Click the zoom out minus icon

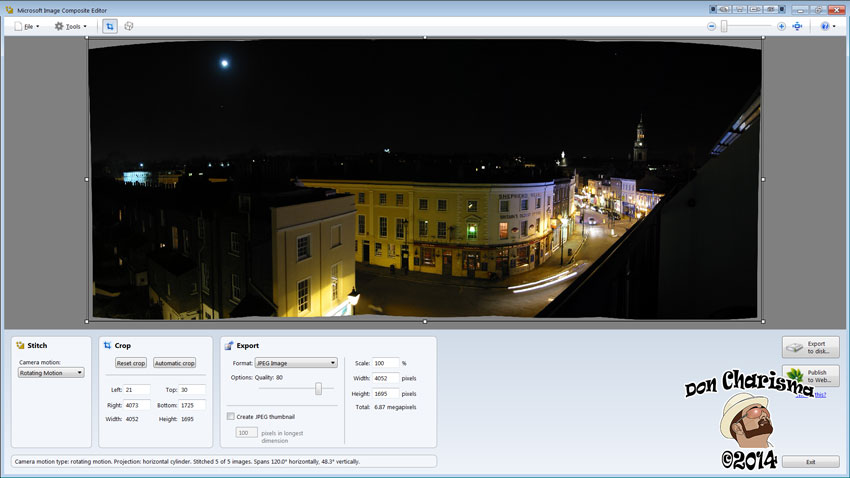(x=712, y=26)
